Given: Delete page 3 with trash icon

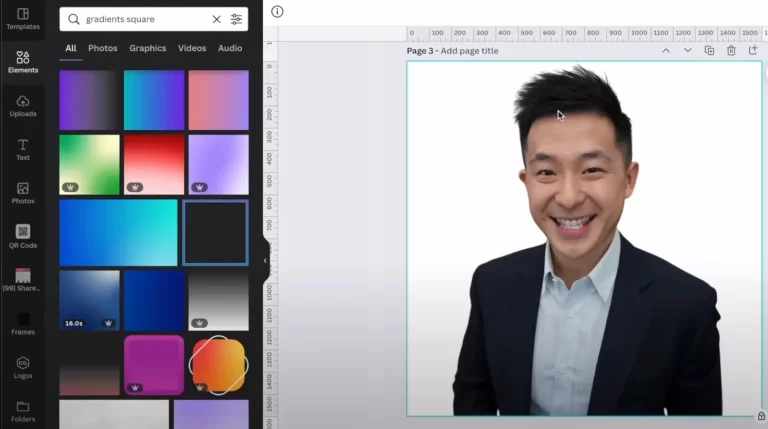Looking at the screenshot, I should 731,50.
